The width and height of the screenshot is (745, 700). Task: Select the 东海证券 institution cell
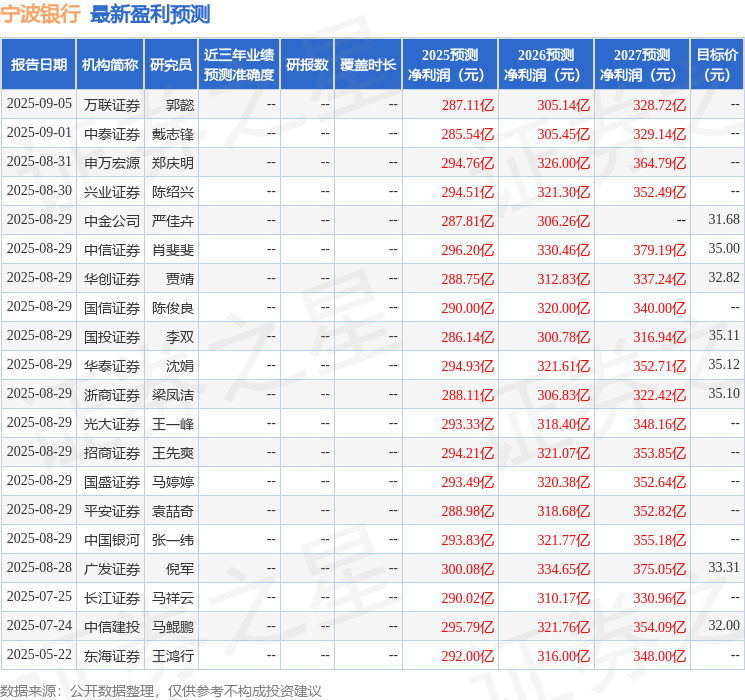coord(112,656)
